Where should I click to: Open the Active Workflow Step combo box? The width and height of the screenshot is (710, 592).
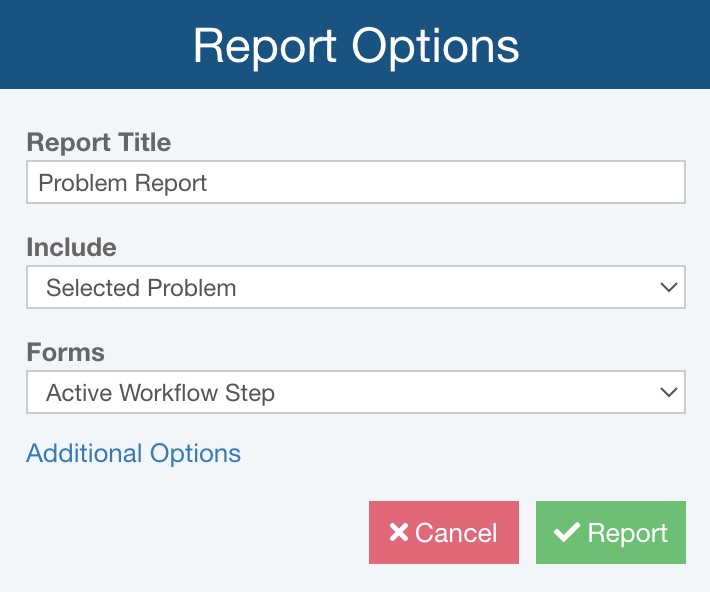click(355, 393)
